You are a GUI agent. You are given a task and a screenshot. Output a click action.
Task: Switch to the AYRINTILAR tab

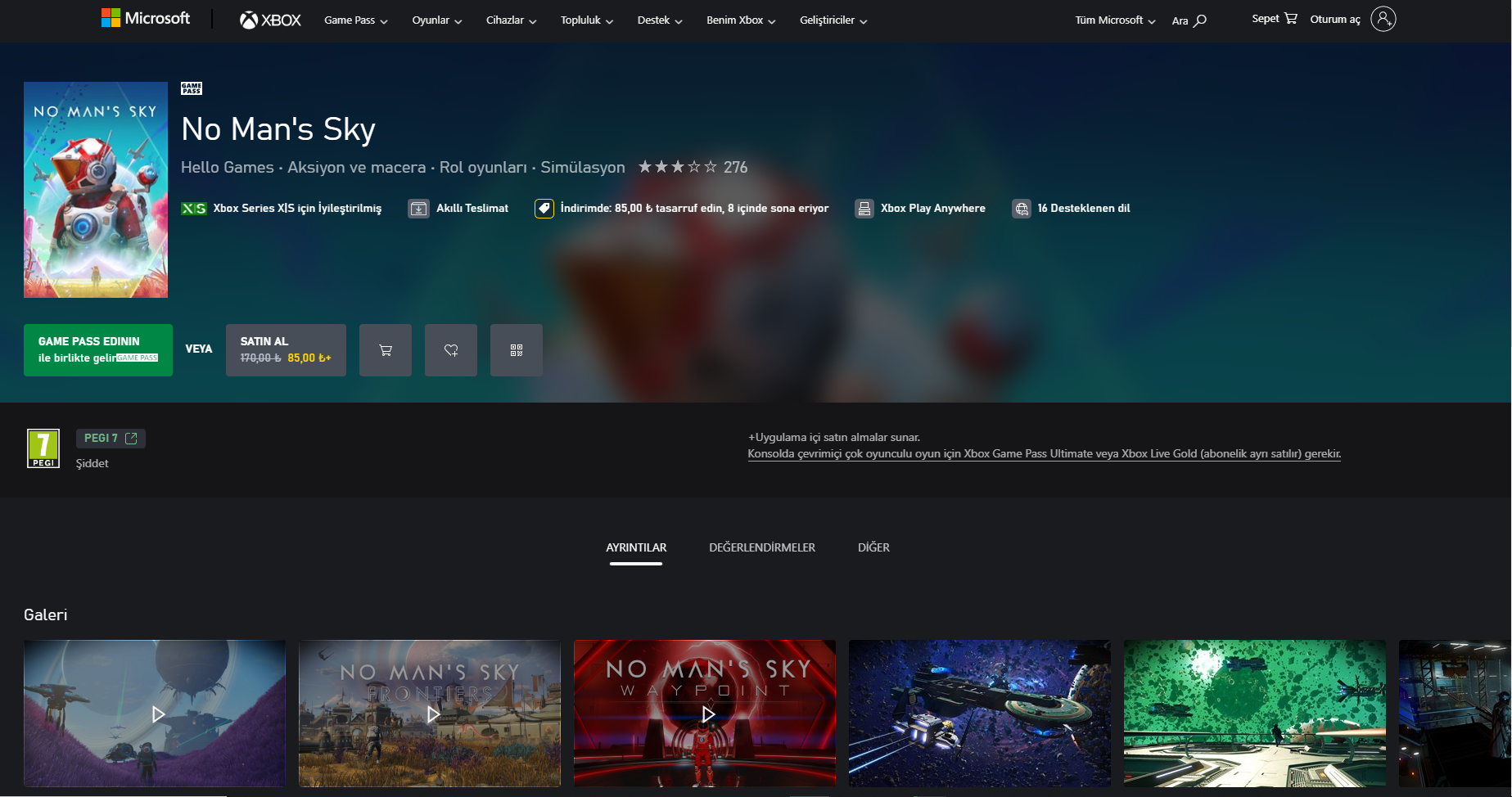click(x=636, y=547)
